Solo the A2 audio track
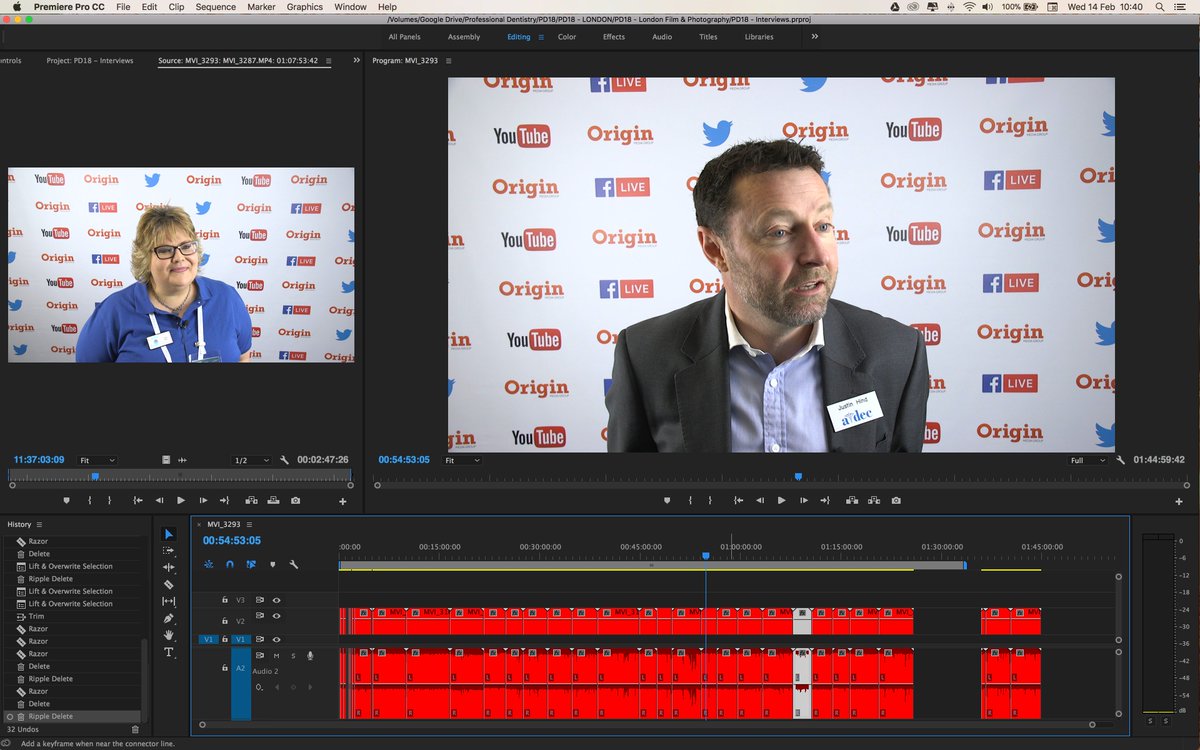The image size is (1200, 750). pyautogui.click(x=293, y=656)
